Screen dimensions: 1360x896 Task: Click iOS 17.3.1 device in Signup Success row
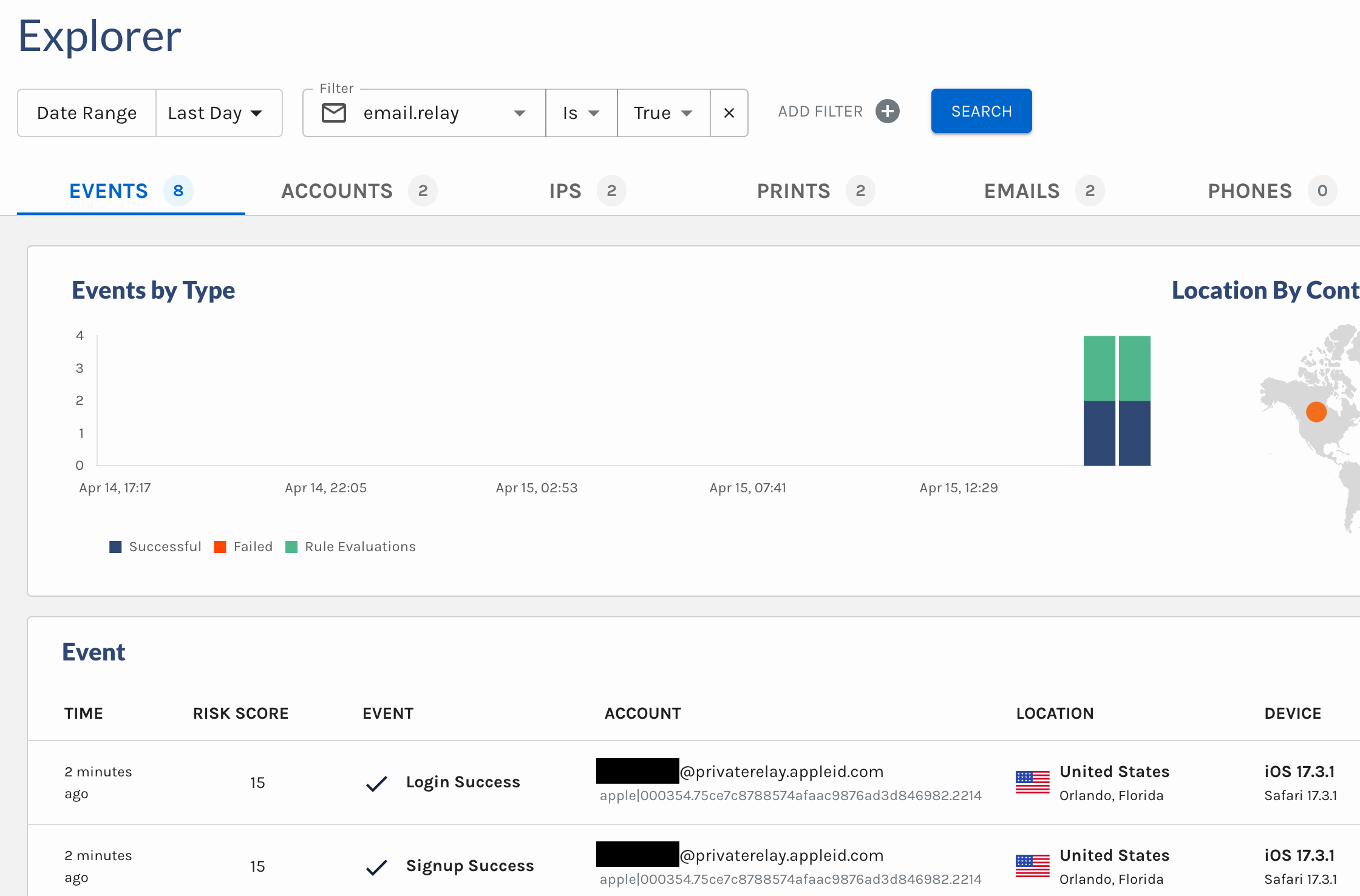point(1300,855)
